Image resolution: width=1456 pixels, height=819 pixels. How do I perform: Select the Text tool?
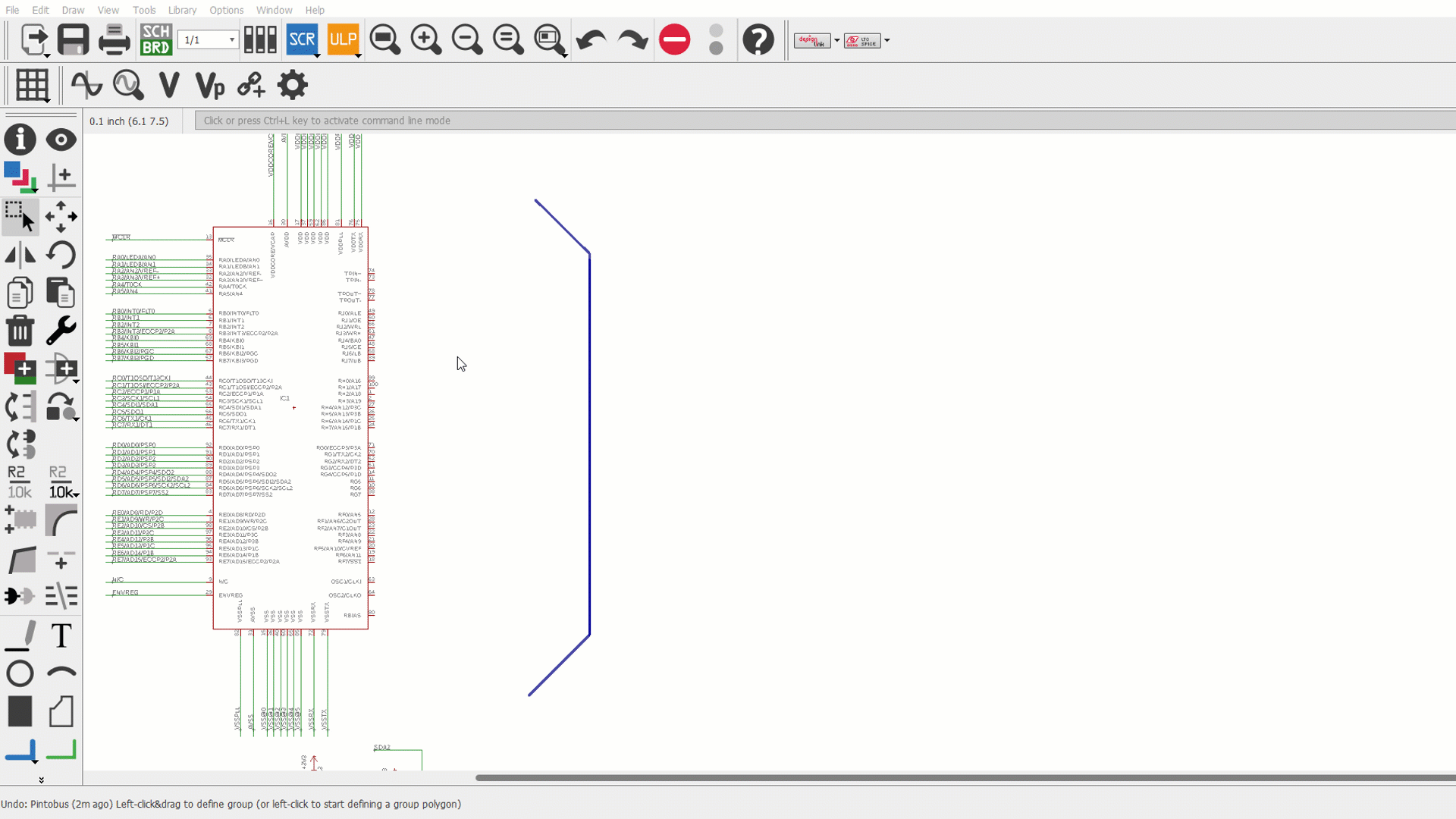(x=61, y=635)
